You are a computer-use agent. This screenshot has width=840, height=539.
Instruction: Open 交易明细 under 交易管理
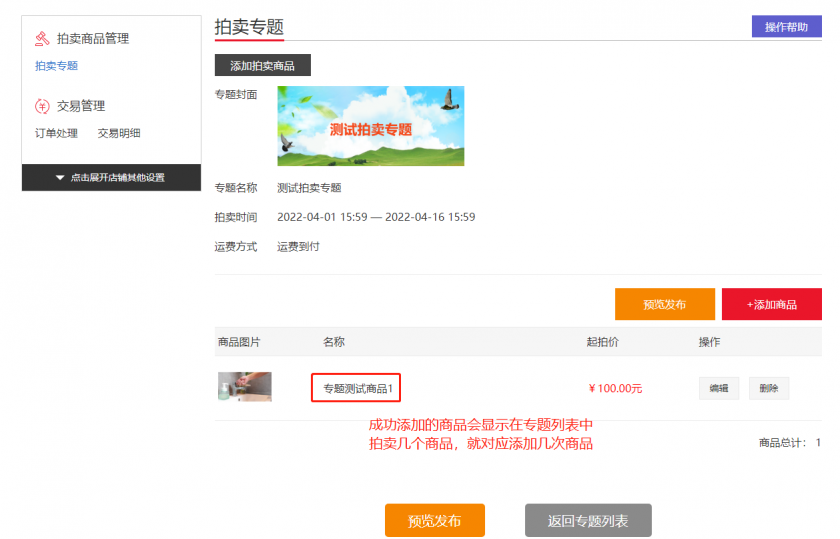coord(119,133)
